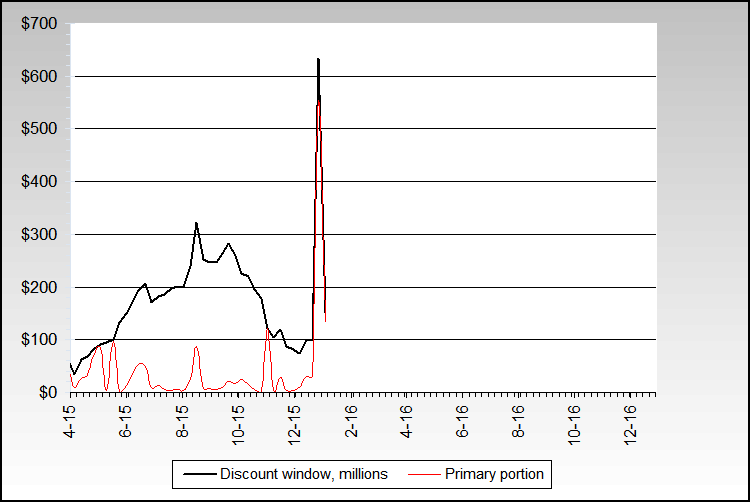Click the $600 y-axis label
The width and height of the screenshot is (750, 502).
point(39,76)
